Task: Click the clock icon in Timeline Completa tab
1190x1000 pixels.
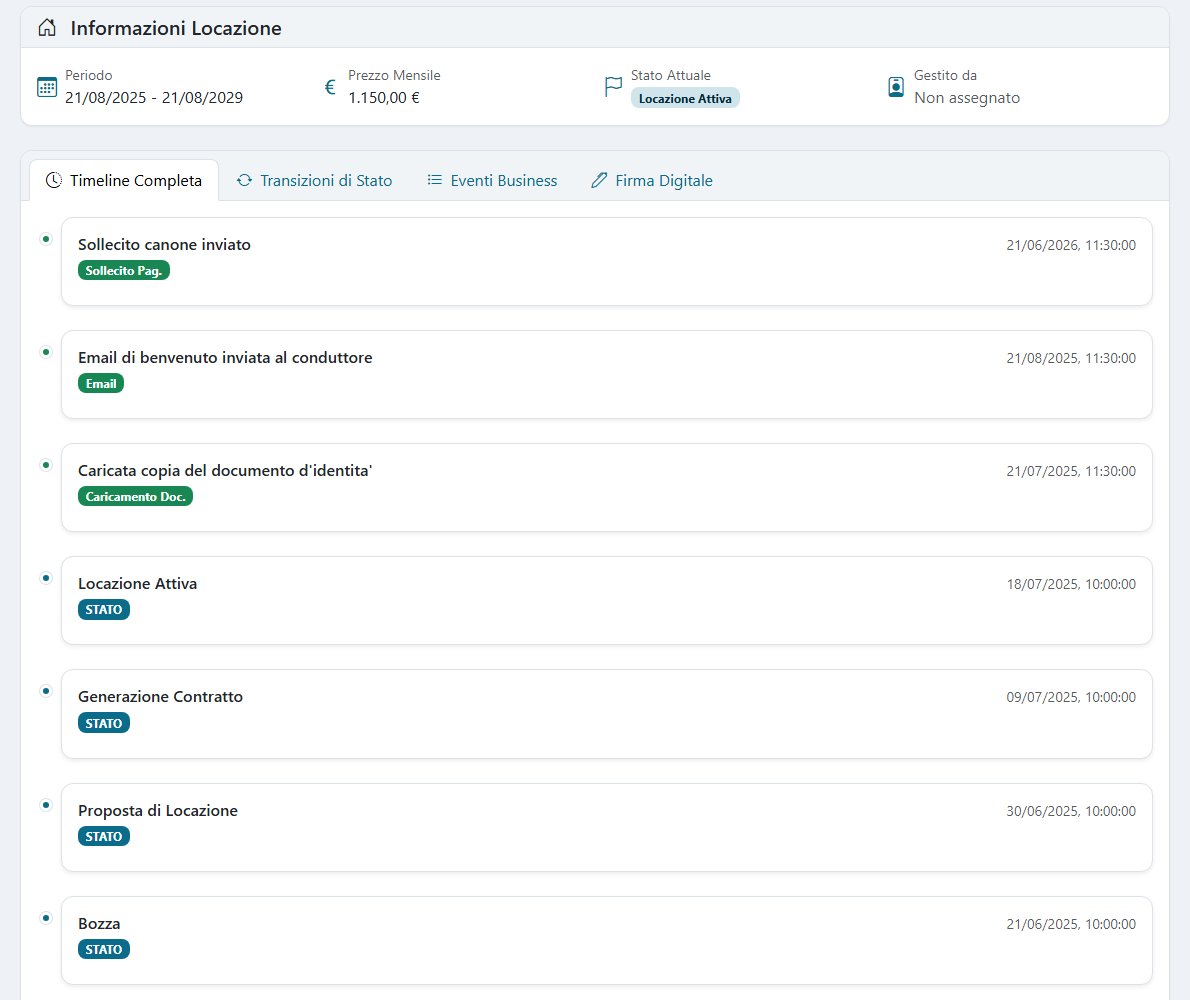Action: (54, 181)
